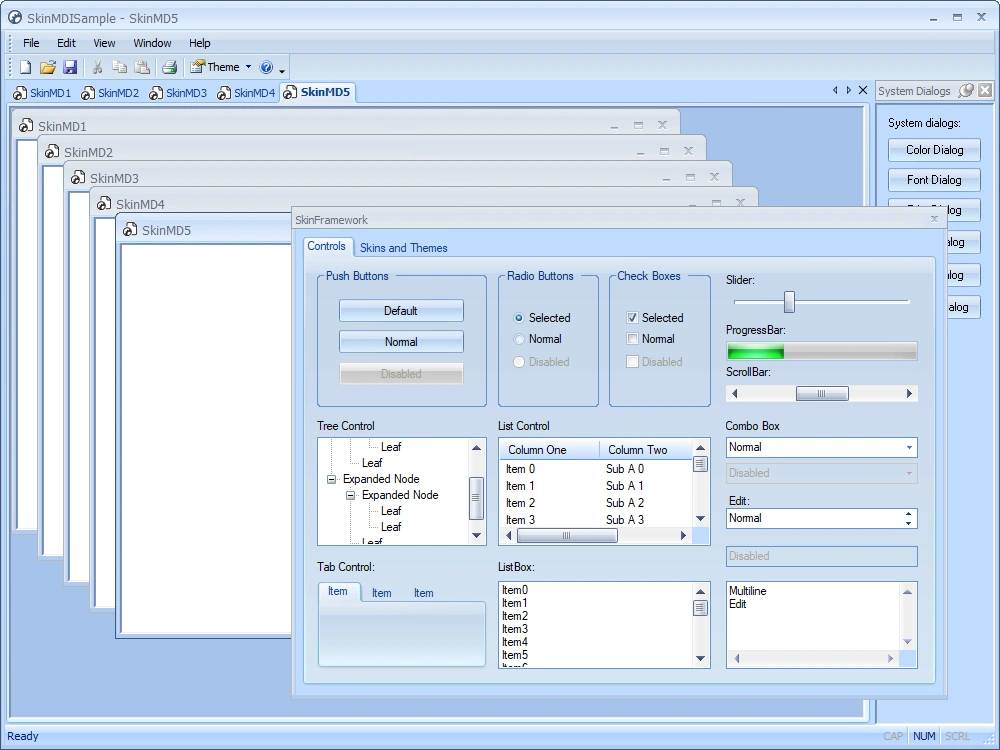Switch to the SkinMD3 document tab
This screenshot has width=1000, height=750.
click(x=178, y=92)
